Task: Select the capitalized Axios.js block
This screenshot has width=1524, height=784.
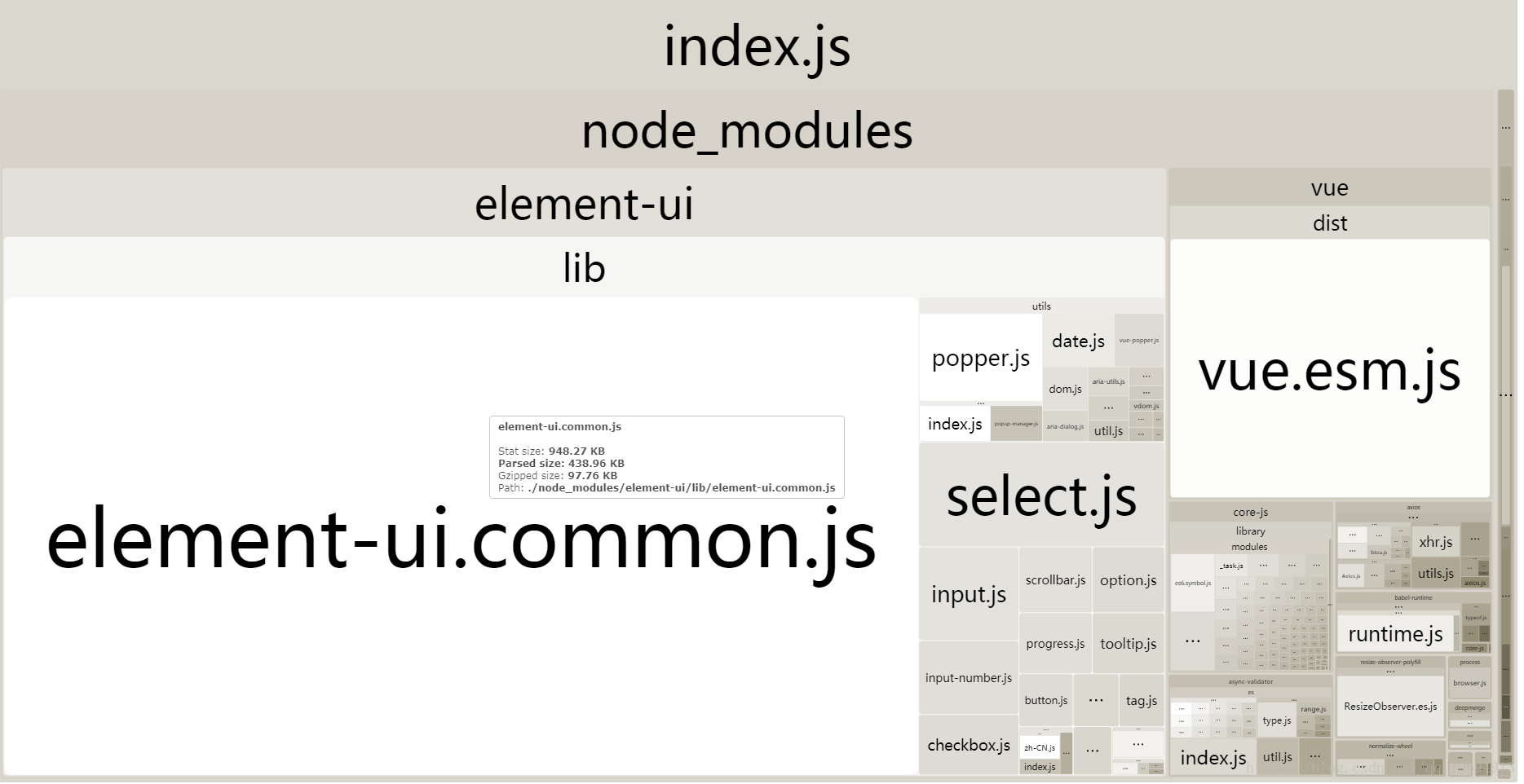Action: (x=1350, y=576)
